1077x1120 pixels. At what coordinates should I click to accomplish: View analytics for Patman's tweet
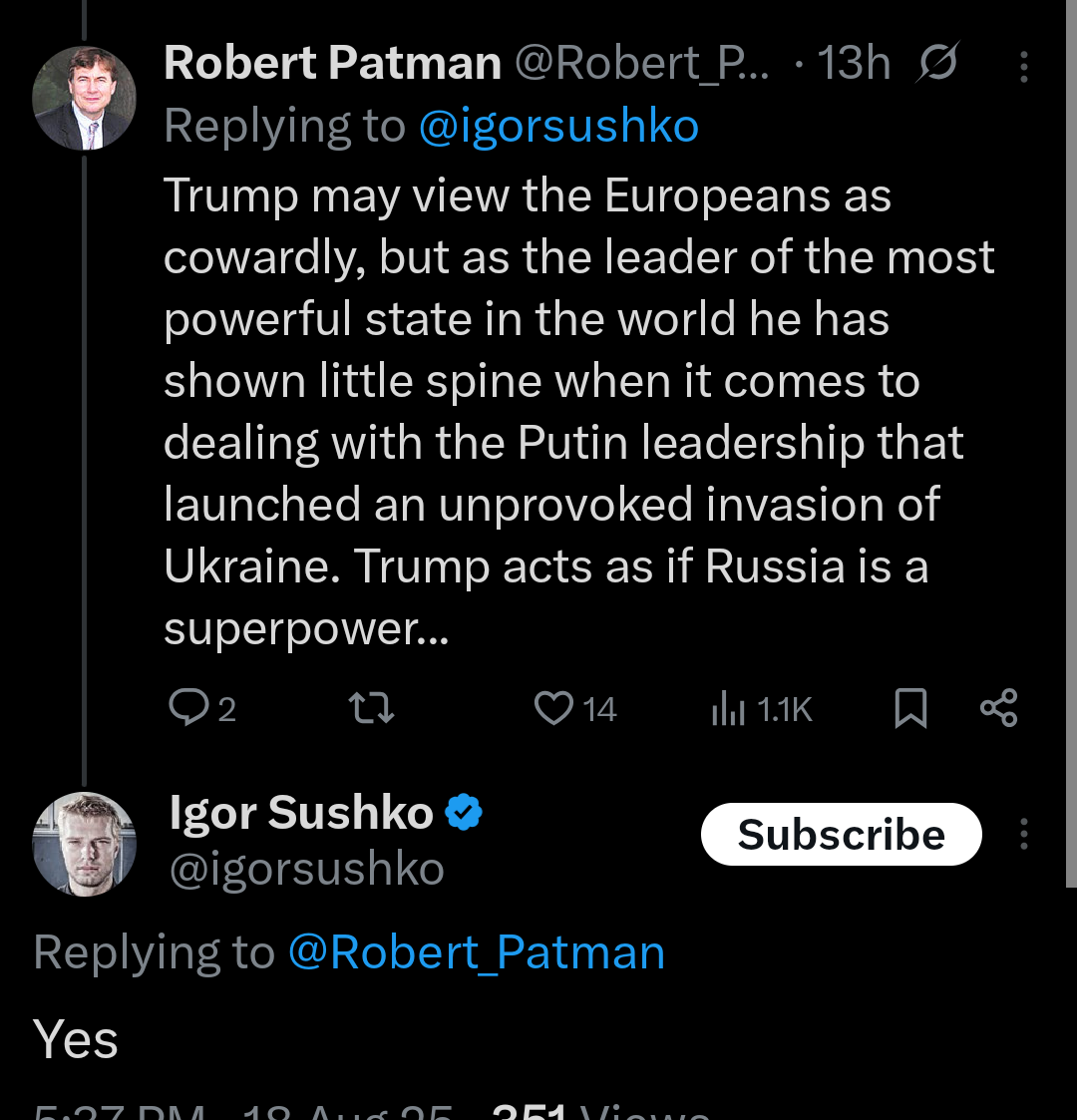click(x=729, y=709)
